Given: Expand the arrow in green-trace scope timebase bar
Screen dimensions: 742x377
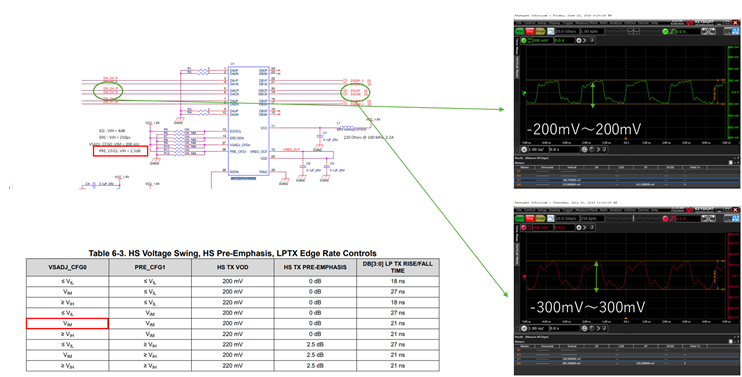Looking at the screenshot, I should [598, 149].
